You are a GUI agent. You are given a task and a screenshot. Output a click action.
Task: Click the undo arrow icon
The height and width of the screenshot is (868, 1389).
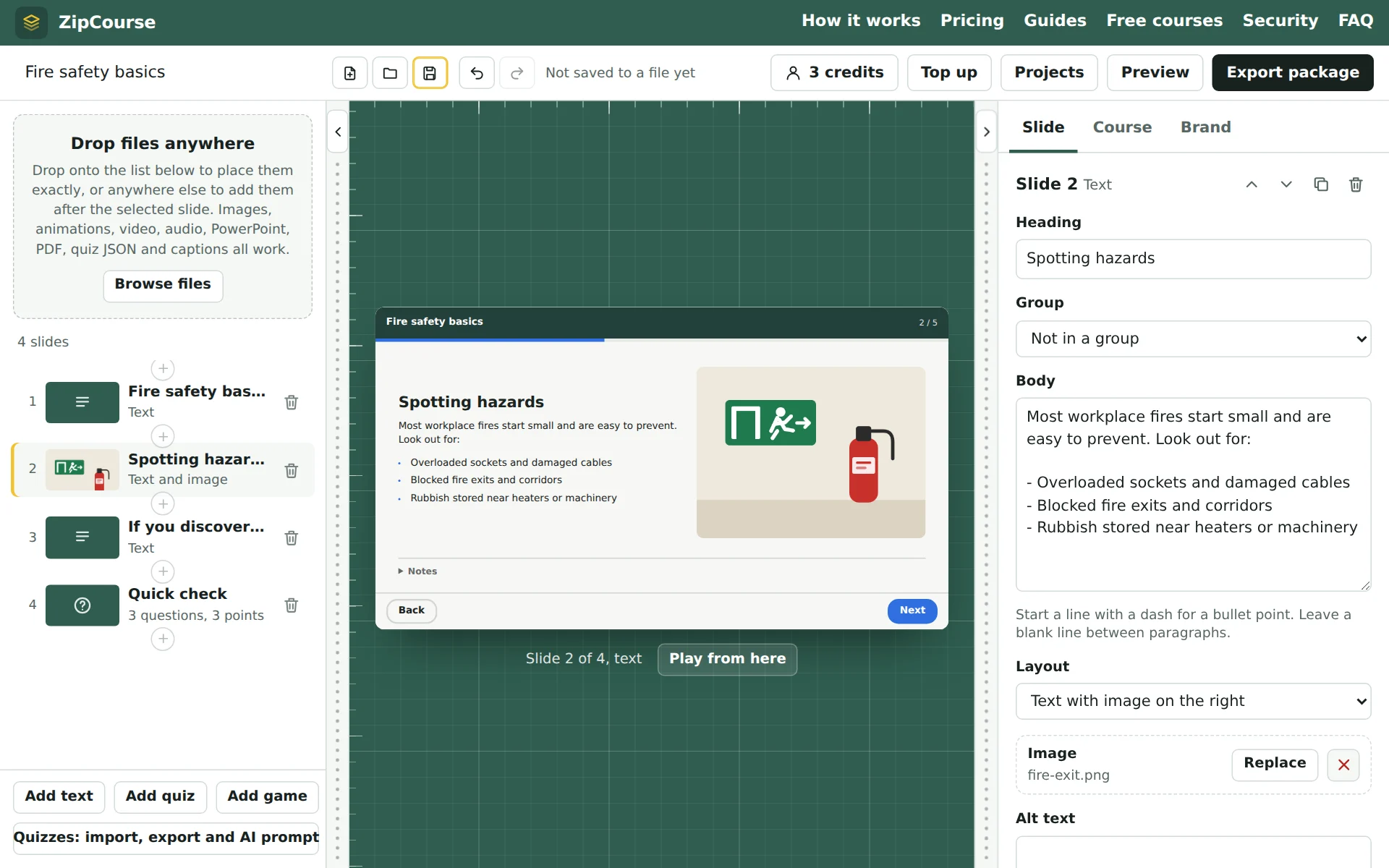[x=477, y=73]
